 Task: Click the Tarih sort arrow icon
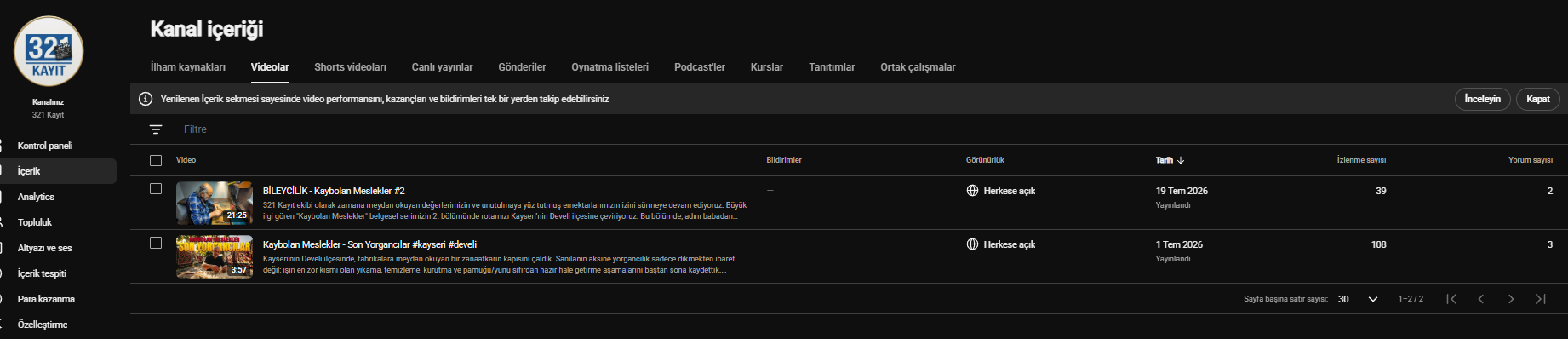click(1181, 160)
